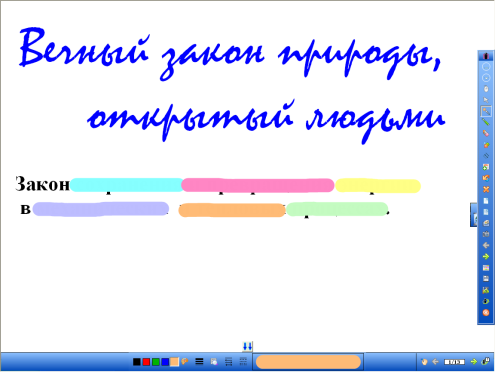Click the orange undo arrow icon
This screenshot has height=372, width=495.
tap(486, 178)
